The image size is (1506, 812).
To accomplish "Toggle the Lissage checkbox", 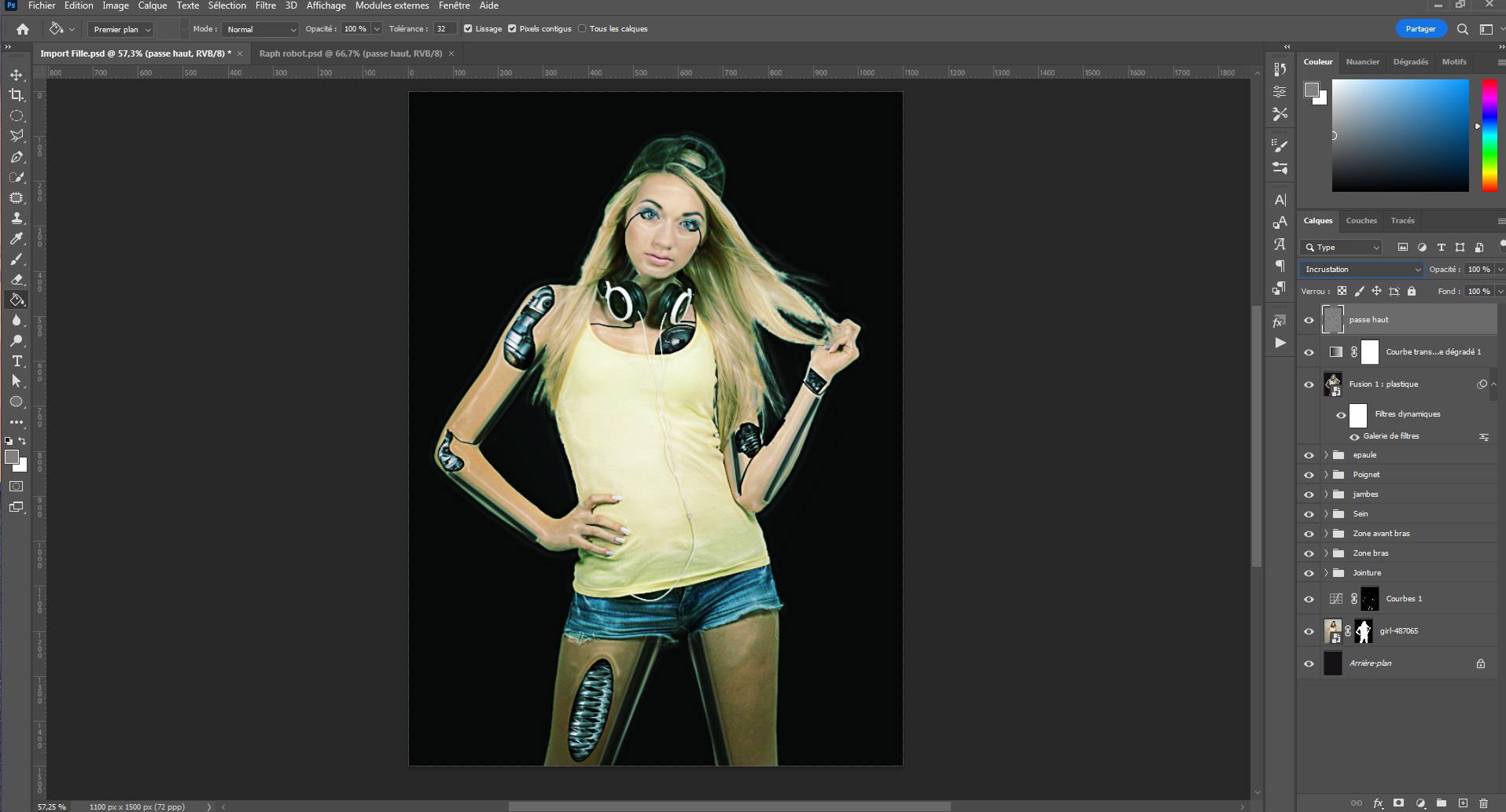I will [x=468, y=29].
